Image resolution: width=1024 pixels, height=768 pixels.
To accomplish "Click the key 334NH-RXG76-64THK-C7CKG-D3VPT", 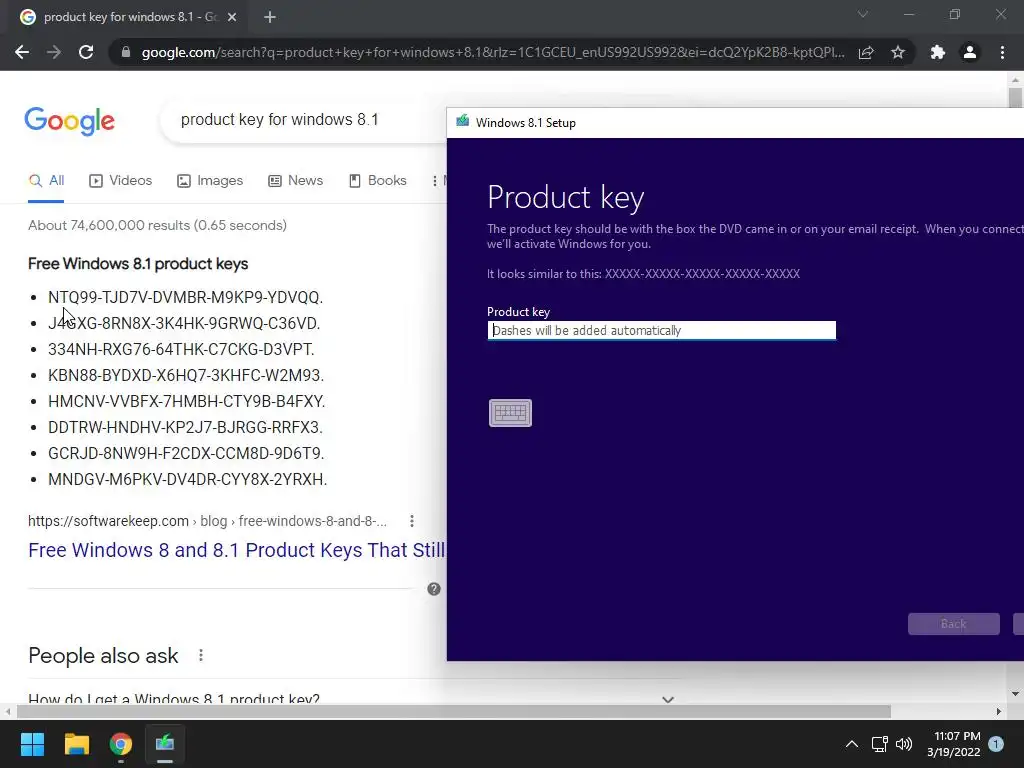I will tap(181, 349).
